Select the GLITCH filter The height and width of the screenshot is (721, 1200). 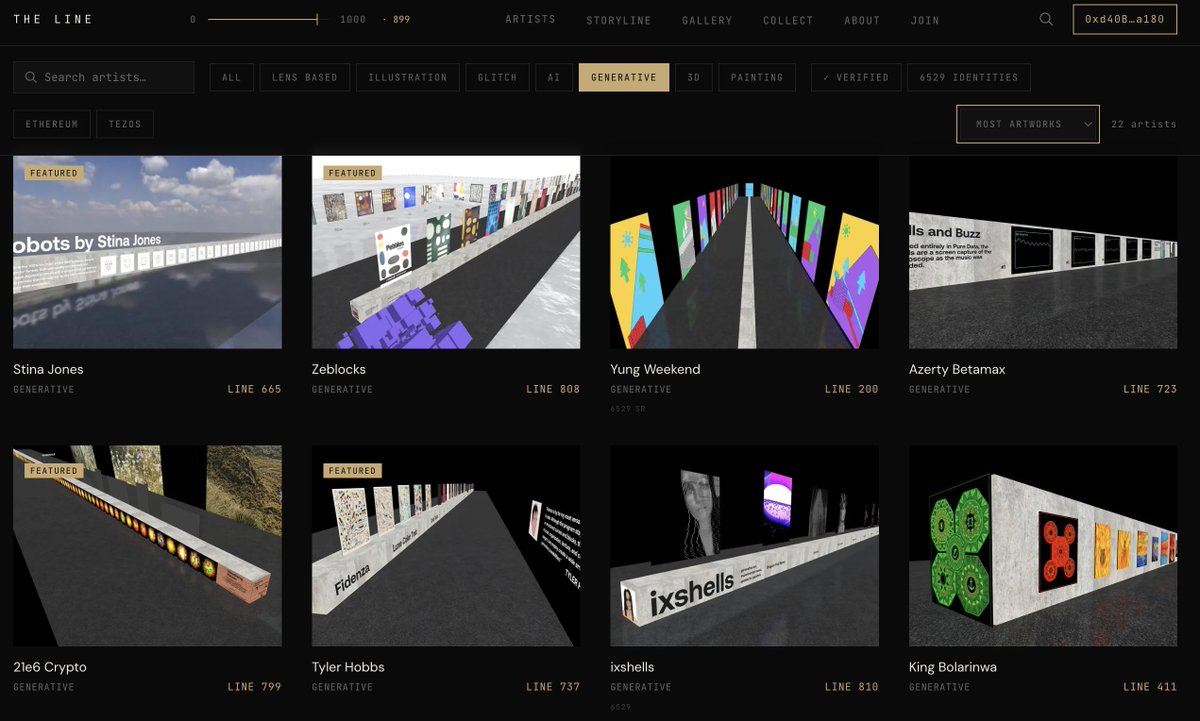(497, 77)
